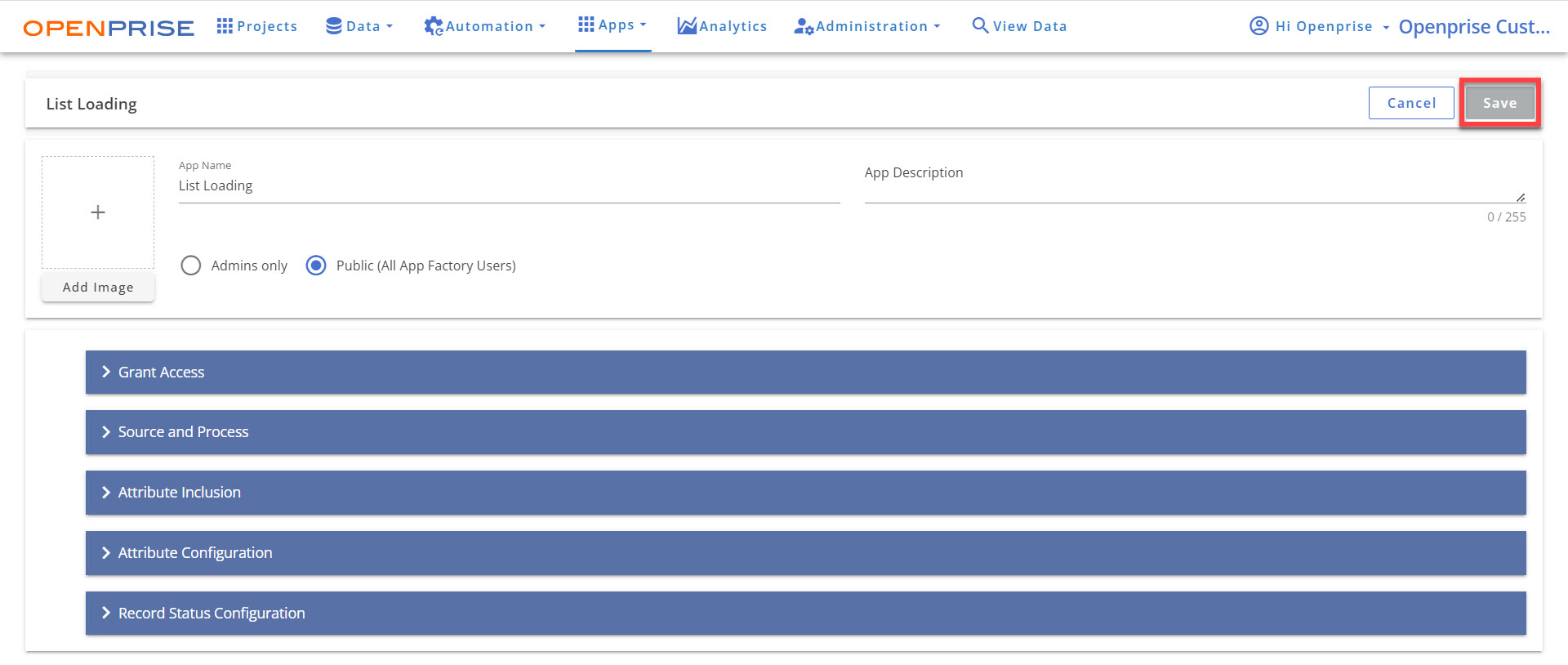Click the user profile avatar icon
This screenshot has width=1568, height=665.
(1258, 26)
